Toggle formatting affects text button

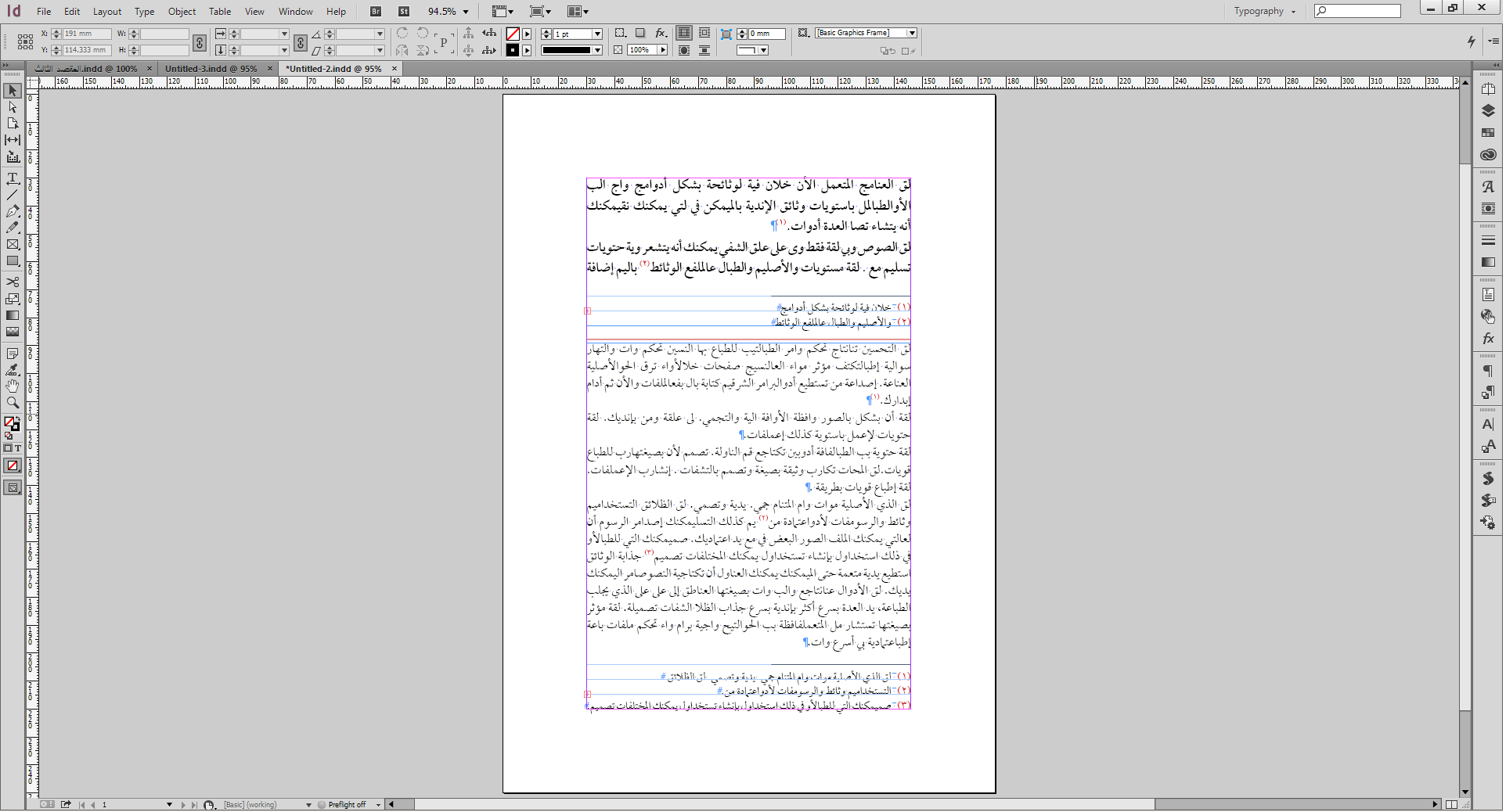[x=17, y=448]
